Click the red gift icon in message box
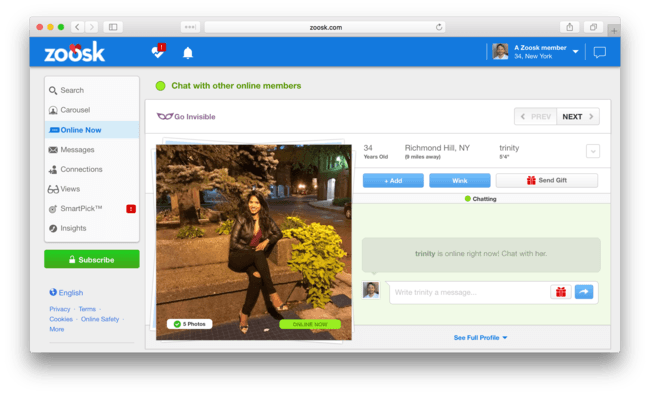The height and width of the screenshot is (395, 650). pyautogui.click(x=561, y=292)
